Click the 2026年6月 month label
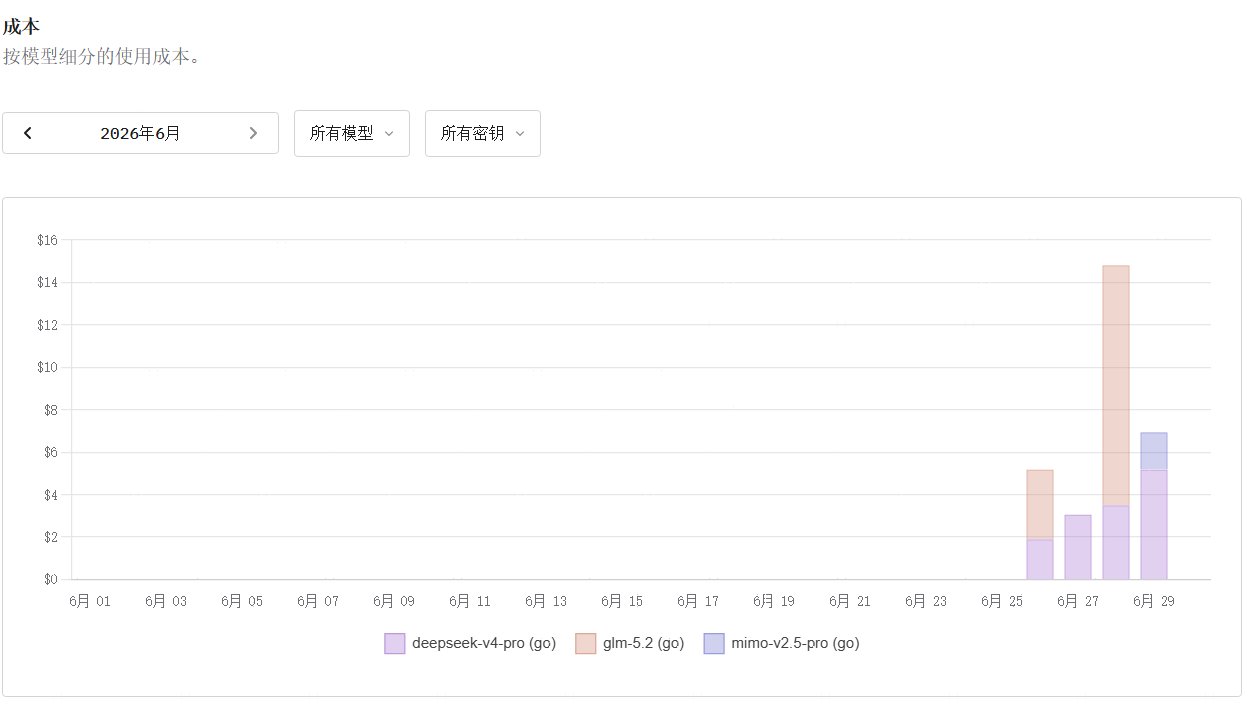The height and width of the screenshot is (726, 1253). click(140, 133)
